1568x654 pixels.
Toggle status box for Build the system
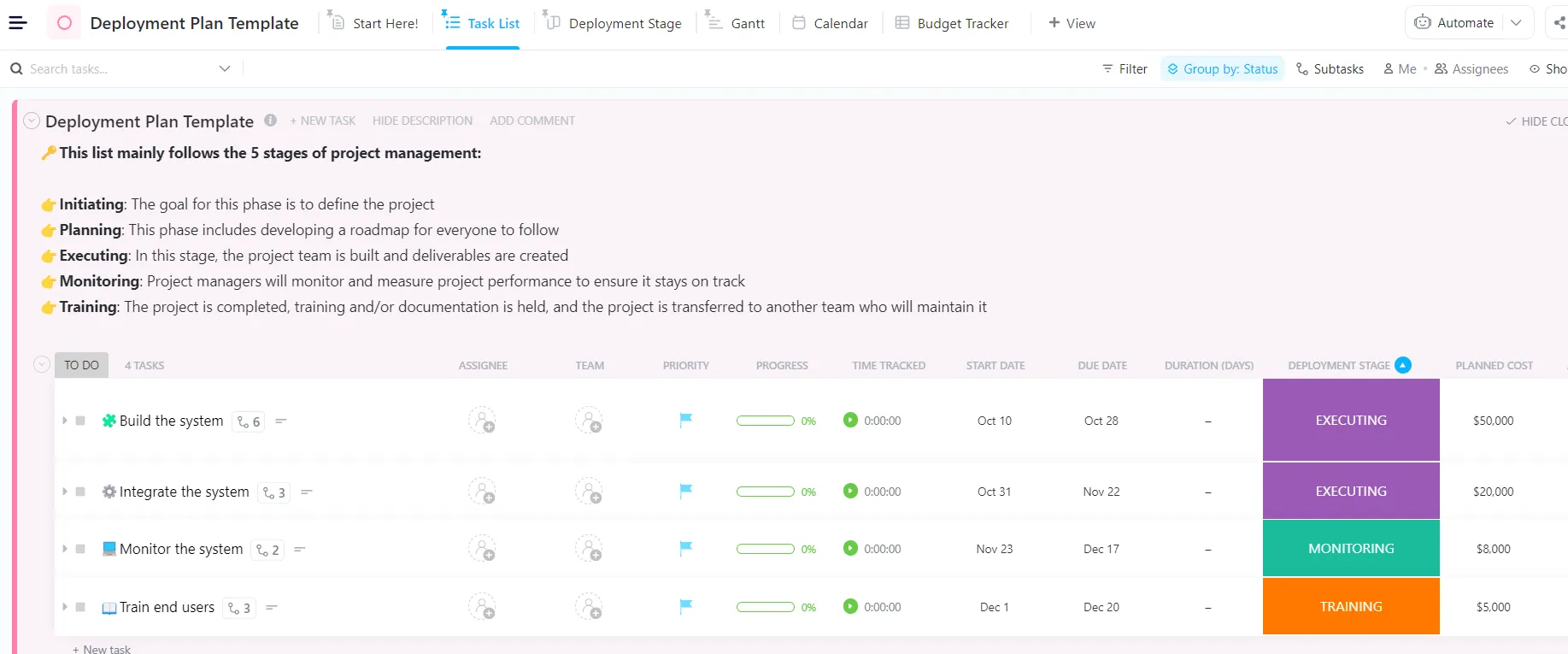click(80, 421)
